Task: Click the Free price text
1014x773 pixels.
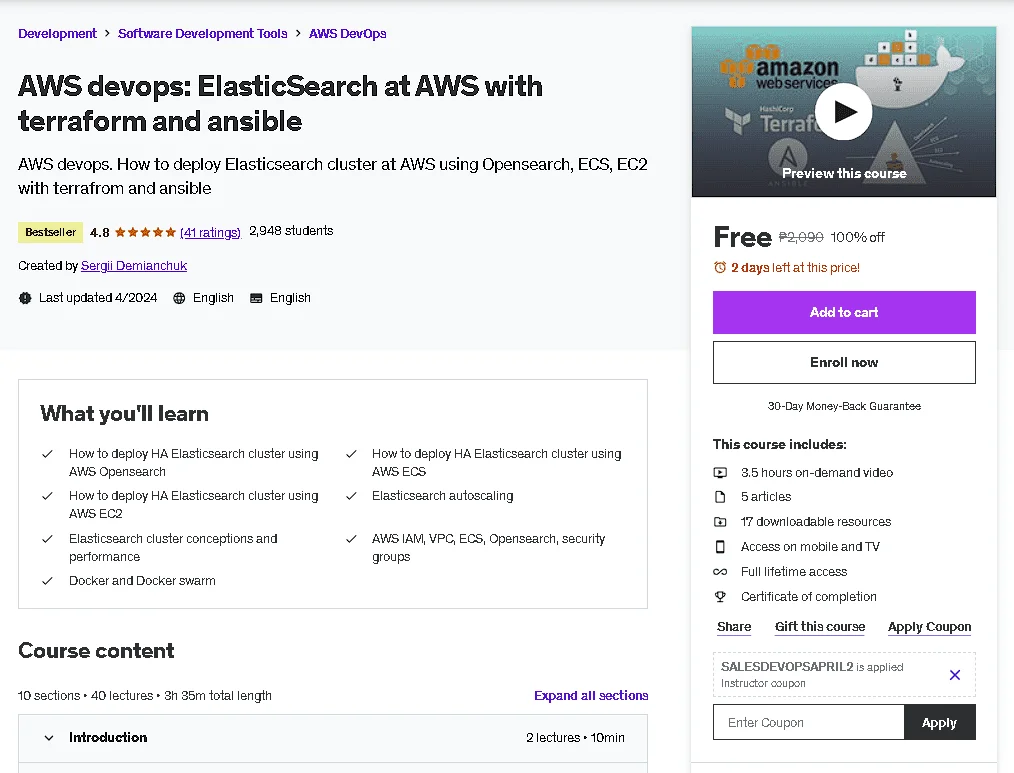Action: (742, 237)
